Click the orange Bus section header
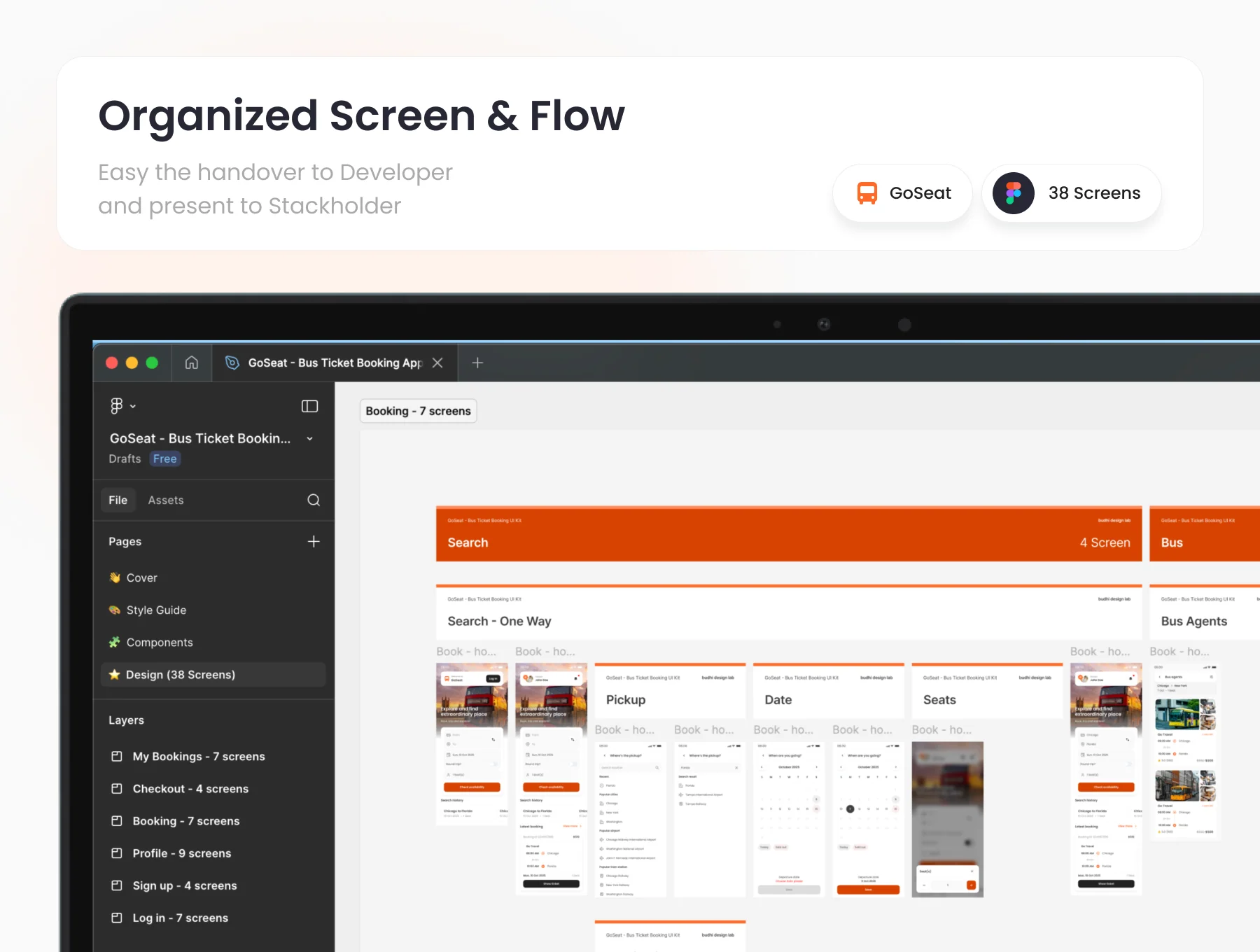Viewport: 1260px width, 952px height. point(1205,534)
